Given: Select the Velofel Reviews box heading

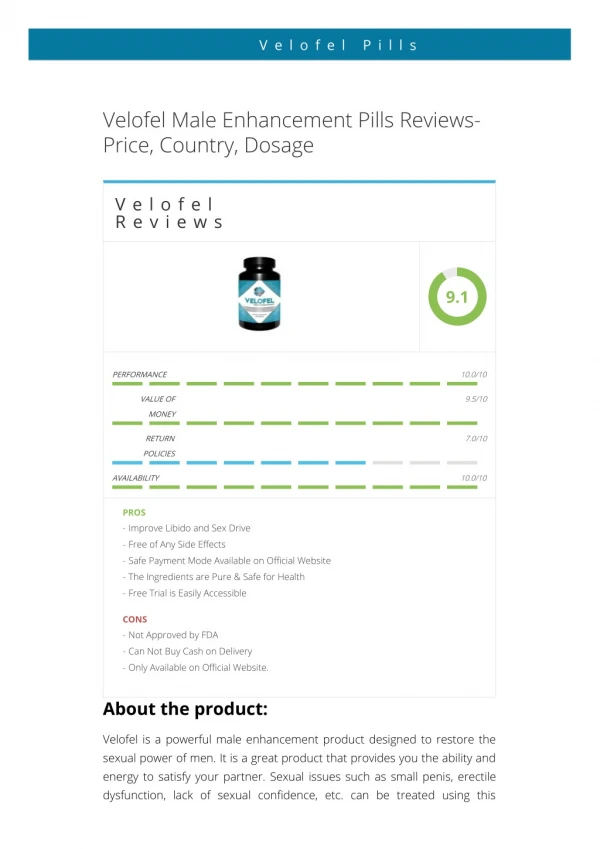Looking at the screenshot, I should (169, 213).
